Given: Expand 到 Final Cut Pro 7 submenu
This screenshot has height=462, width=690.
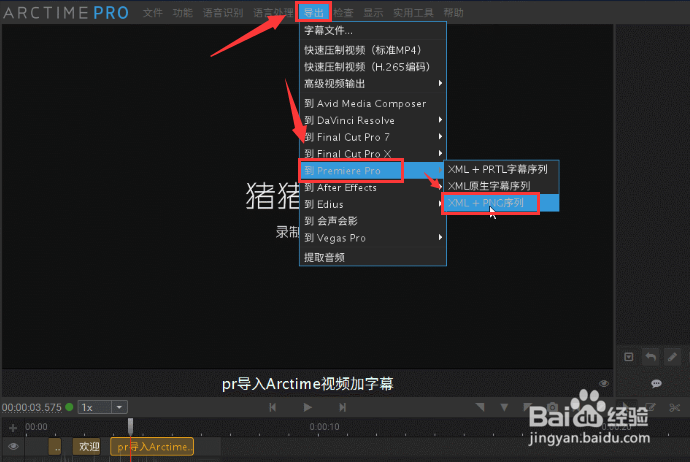Looking at the screenshot, I should (373, 137).
